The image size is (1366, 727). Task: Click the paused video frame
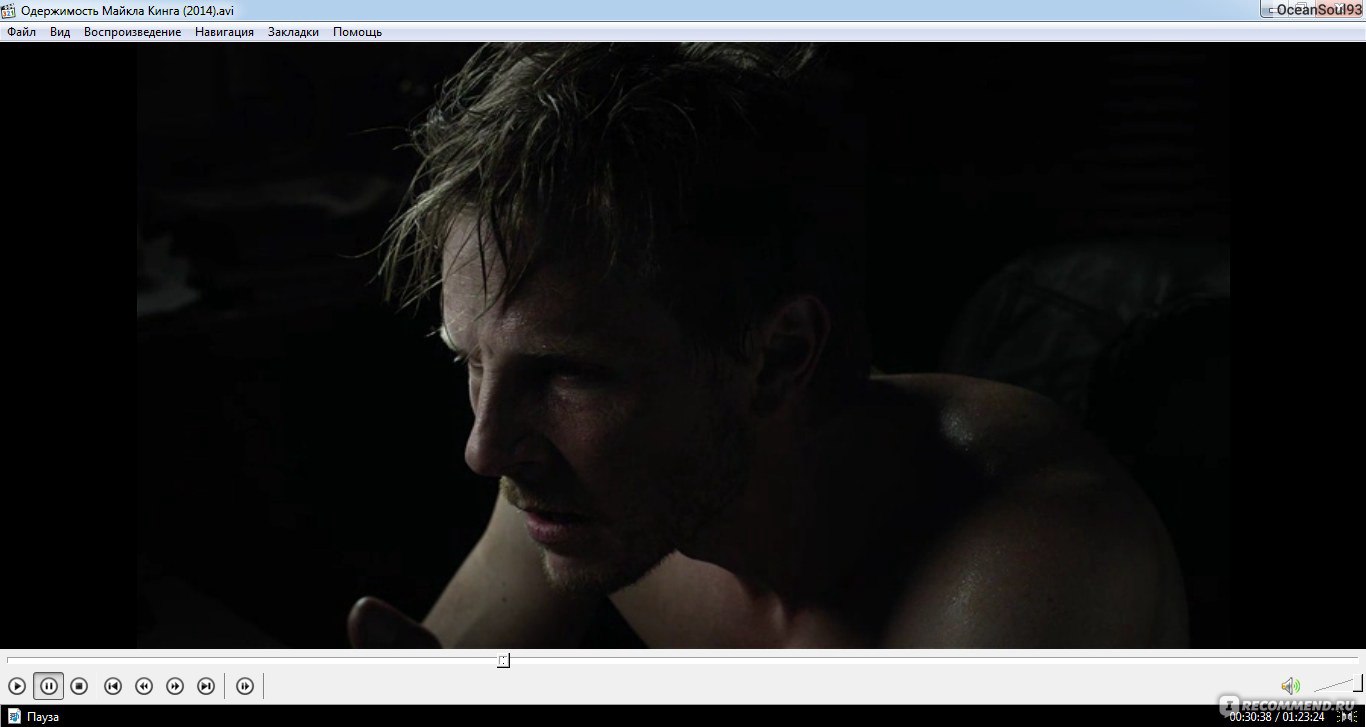coord(683,346)
